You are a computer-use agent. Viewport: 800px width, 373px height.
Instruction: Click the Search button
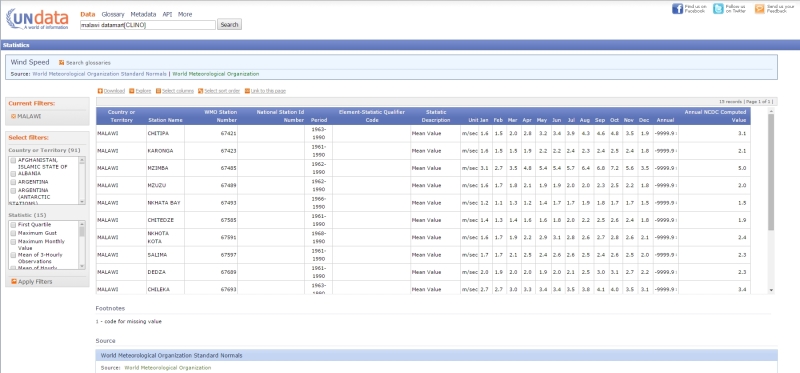click(x=230, y=24)
